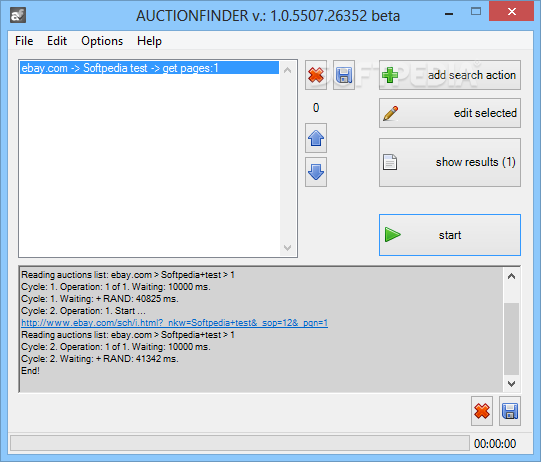Delete the selected search action with red X
The height and width of the screenshot is (462, 541).
point(316,75)
